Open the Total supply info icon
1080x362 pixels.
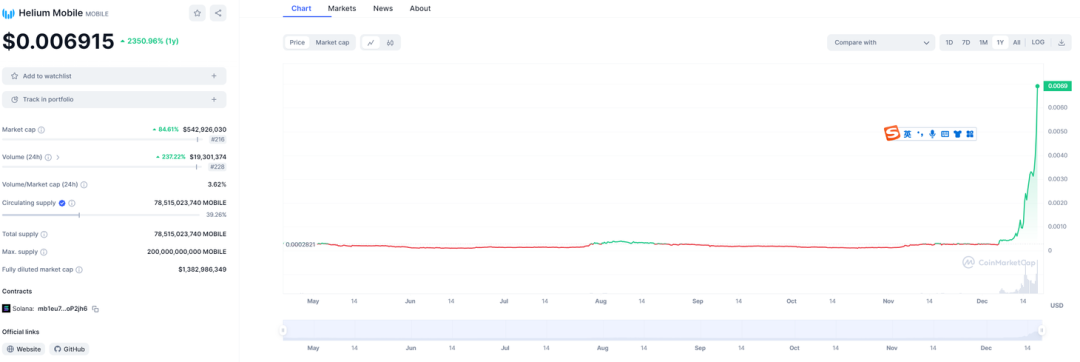(44, 234)
